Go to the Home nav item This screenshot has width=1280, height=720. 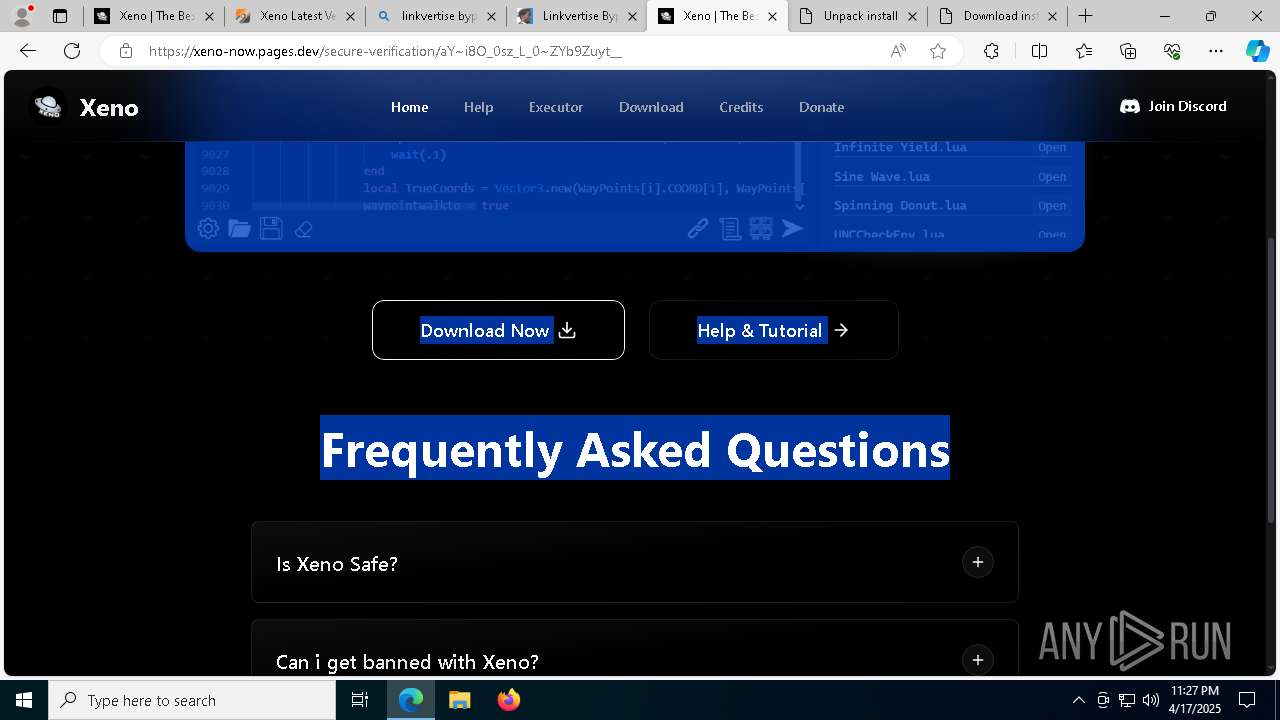(x=409, y=107)
